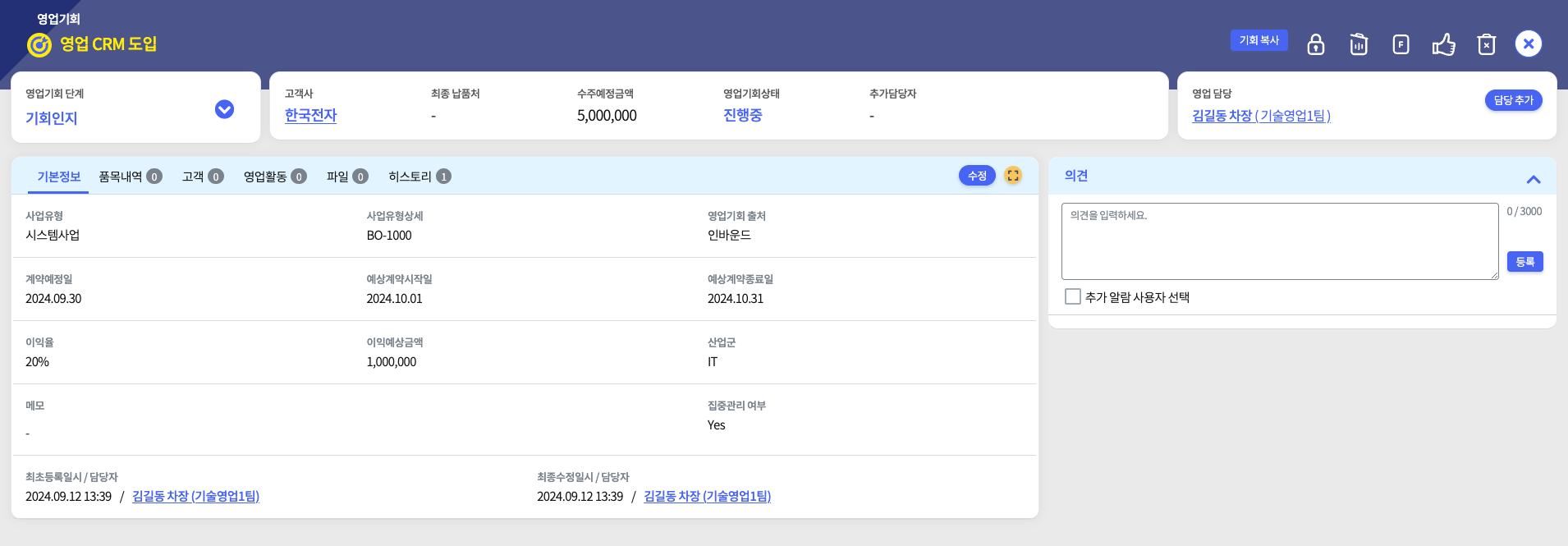Viewport: 1568px width, 546px height.
Task: Click the round white X close icon
Action: pyautogui.click(x=1529, y=44)
